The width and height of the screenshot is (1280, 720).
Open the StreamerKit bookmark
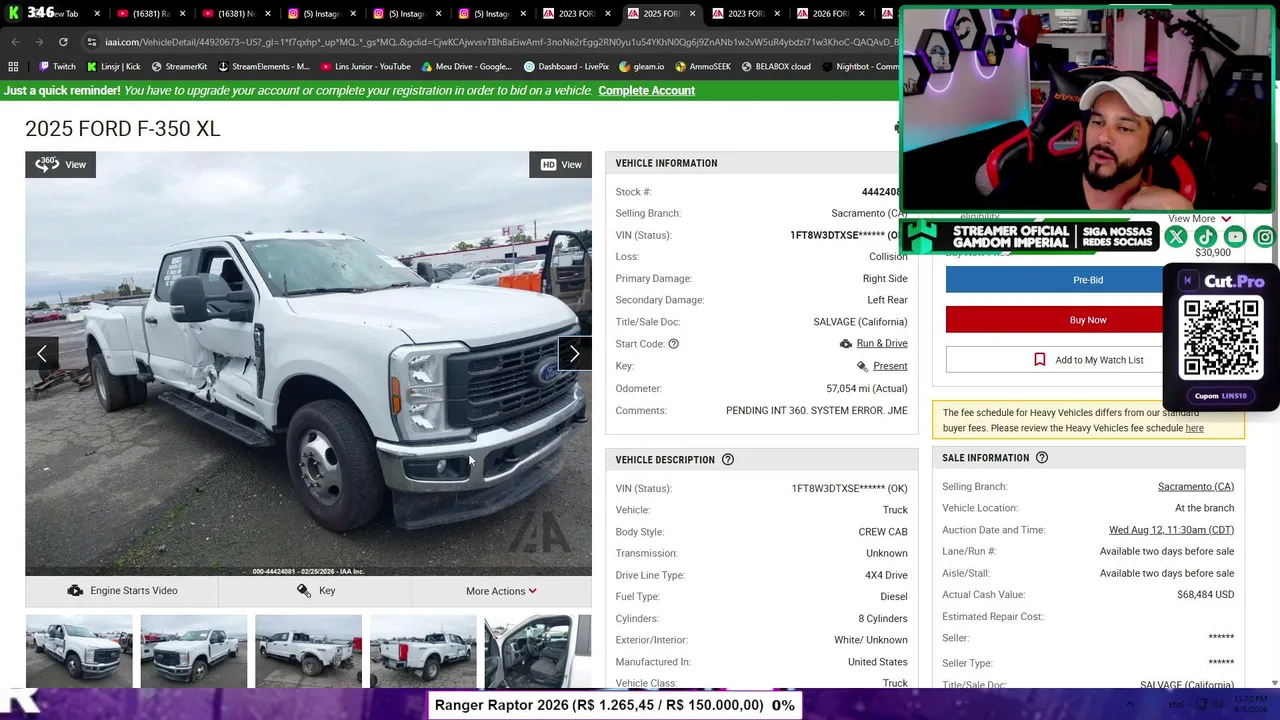pos(179,67)
